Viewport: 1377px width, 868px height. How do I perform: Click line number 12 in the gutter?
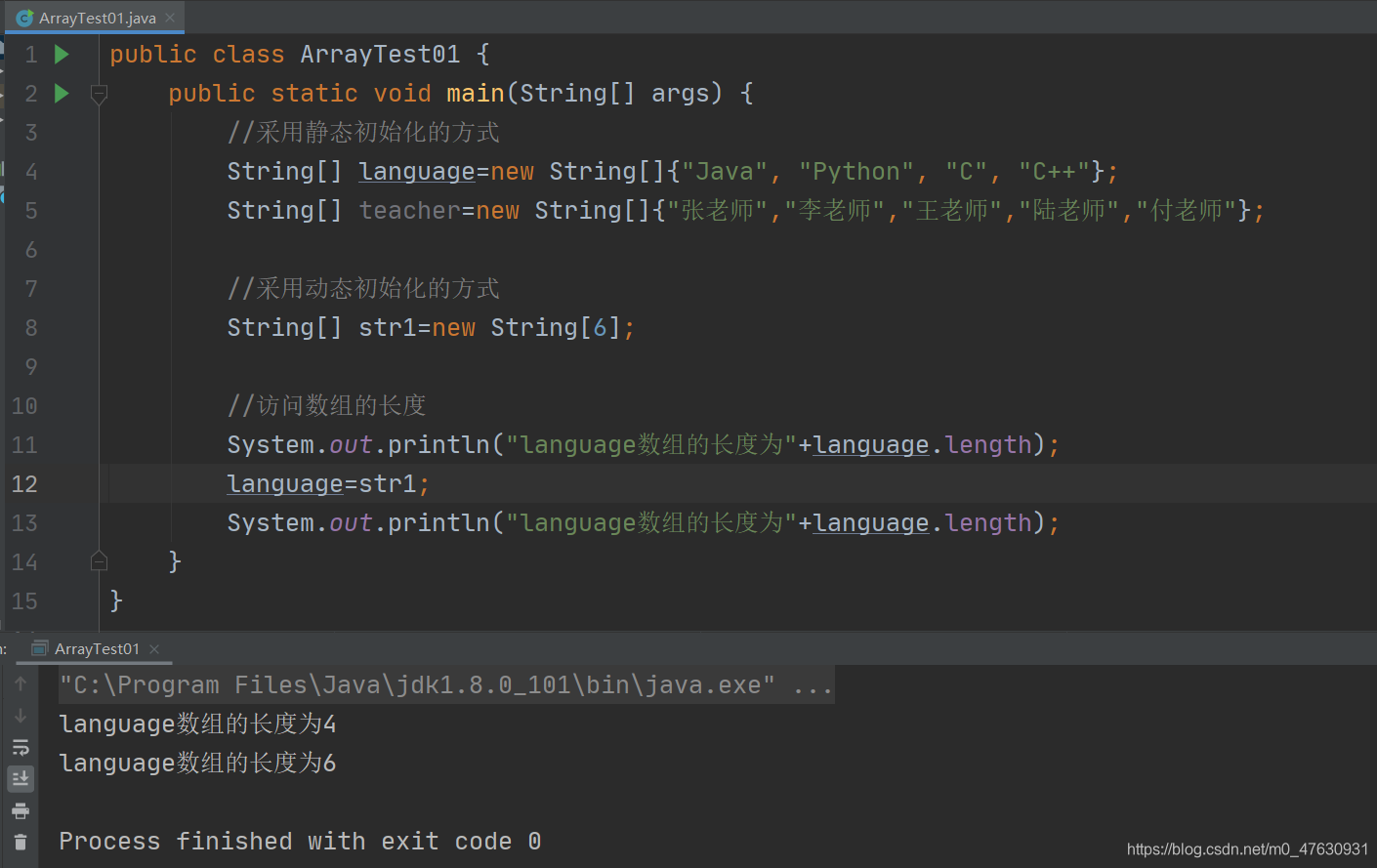[x=24, y=484]
